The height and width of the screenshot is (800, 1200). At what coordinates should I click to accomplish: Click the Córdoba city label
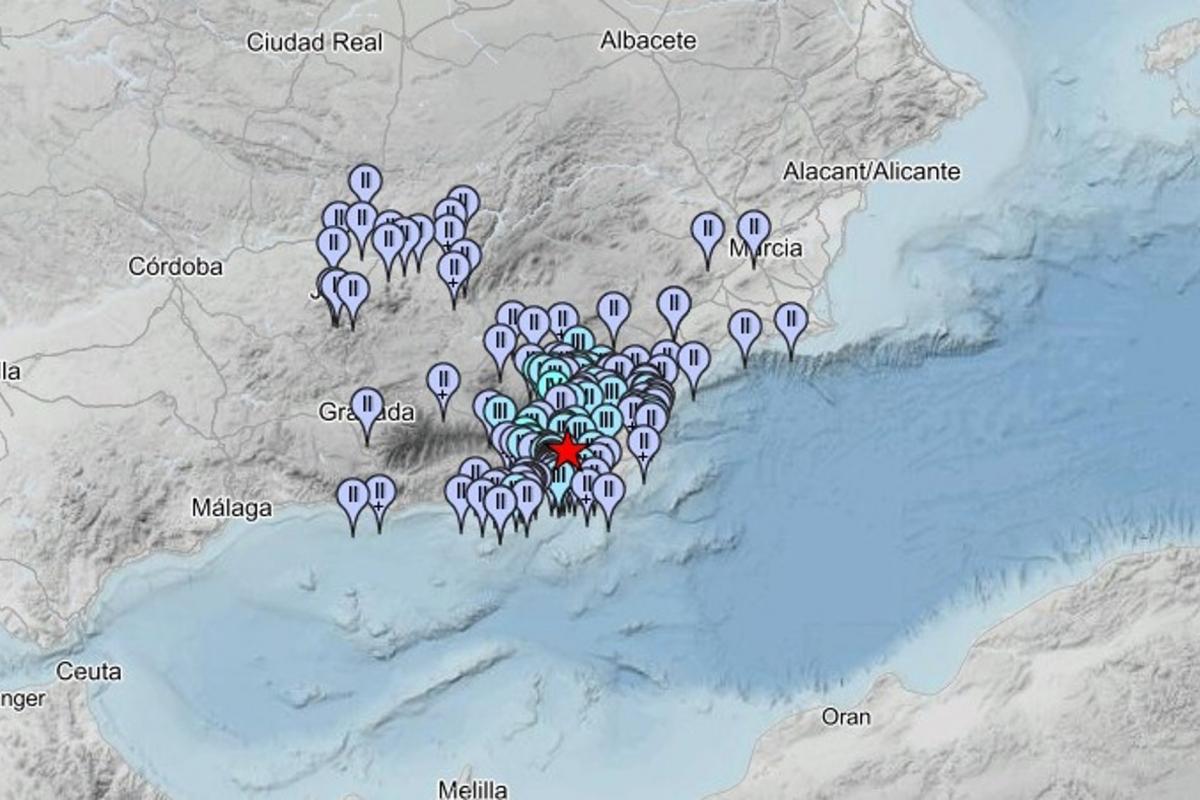(175, 267)
